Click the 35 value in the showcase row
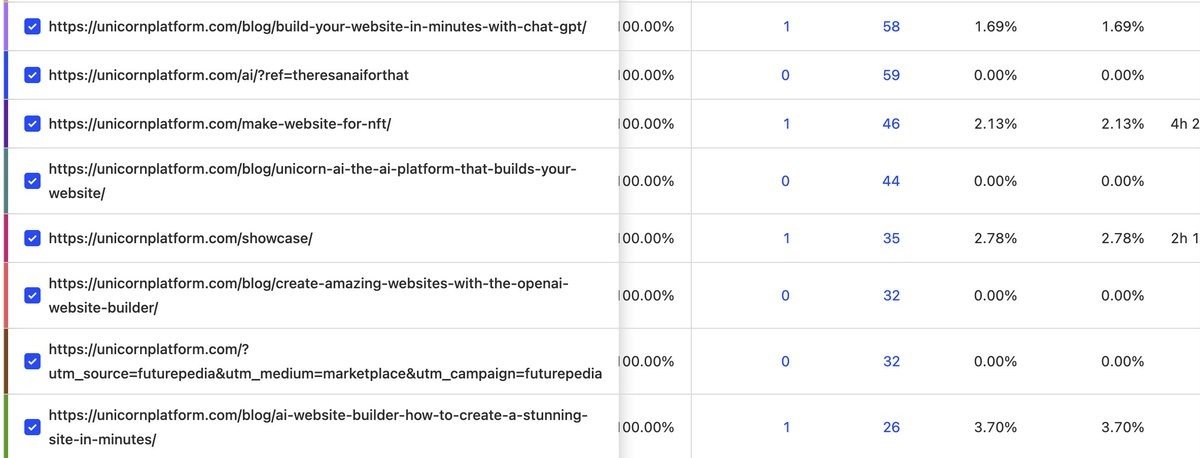1200x458 pixels. tap(891, 238)
